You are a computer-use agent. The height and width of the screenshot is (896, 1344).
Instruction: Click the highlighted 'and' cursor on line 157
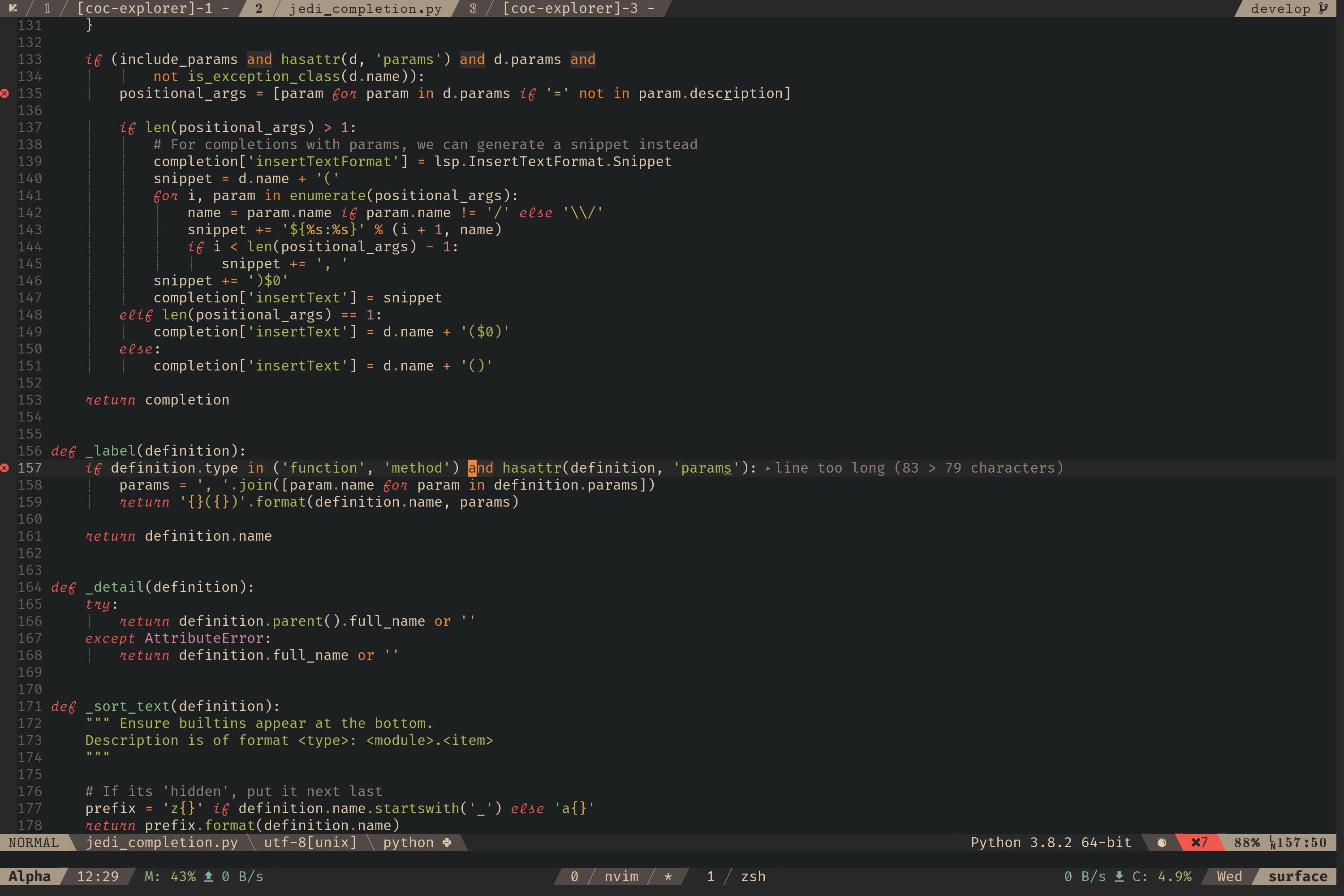(x=481, y=468)
